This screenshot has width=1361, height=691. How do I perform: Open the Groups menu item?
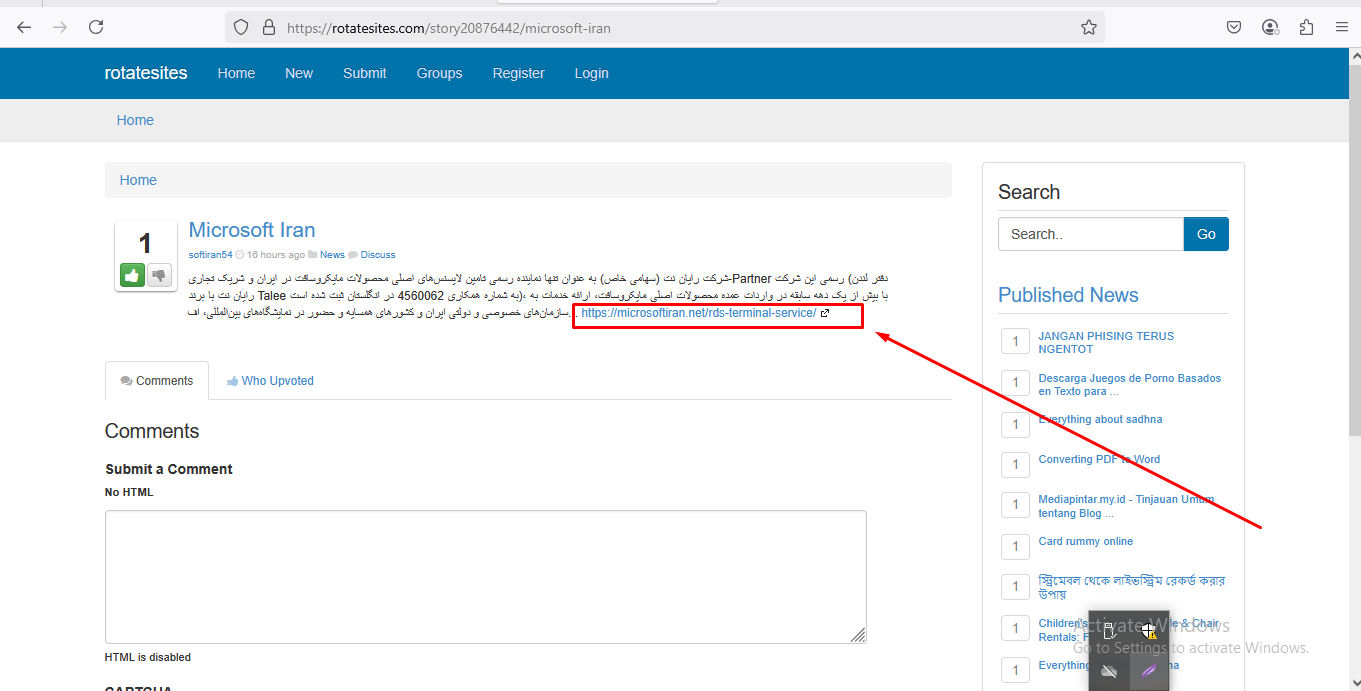tap(439, 73)
